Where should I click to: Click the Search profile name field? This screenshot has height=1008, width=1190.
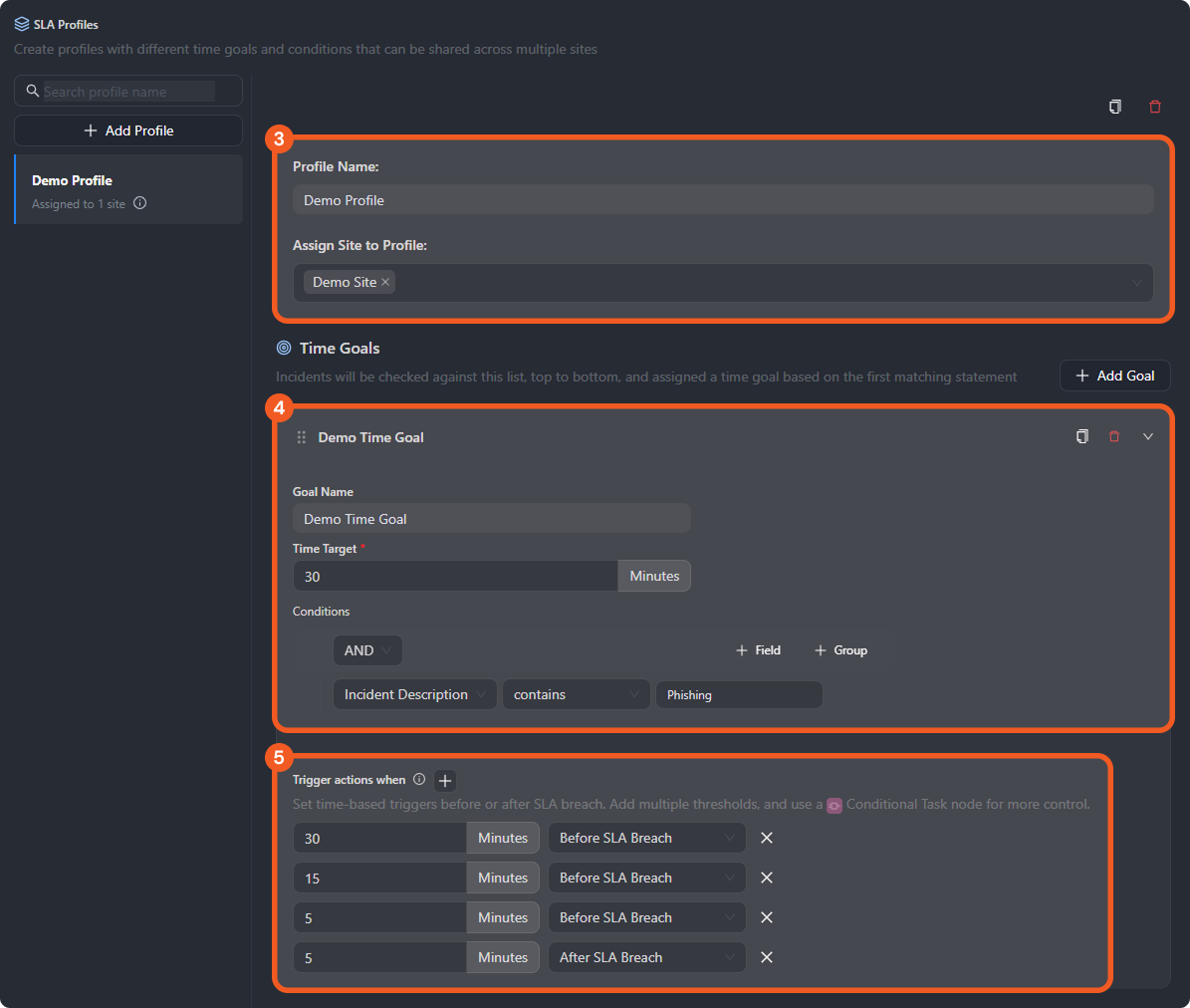point(128,92)
